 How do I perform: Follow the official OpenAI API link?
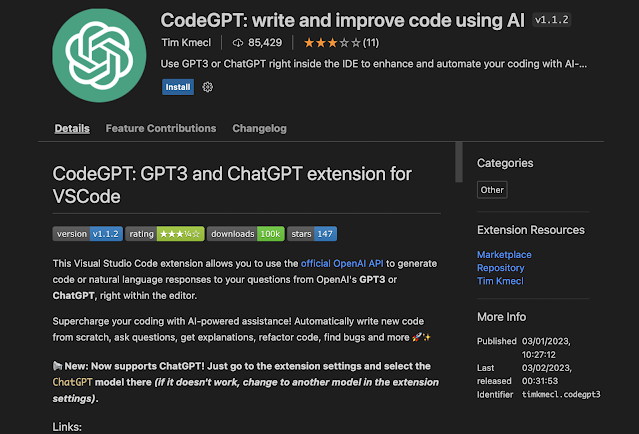click(342, 263)
